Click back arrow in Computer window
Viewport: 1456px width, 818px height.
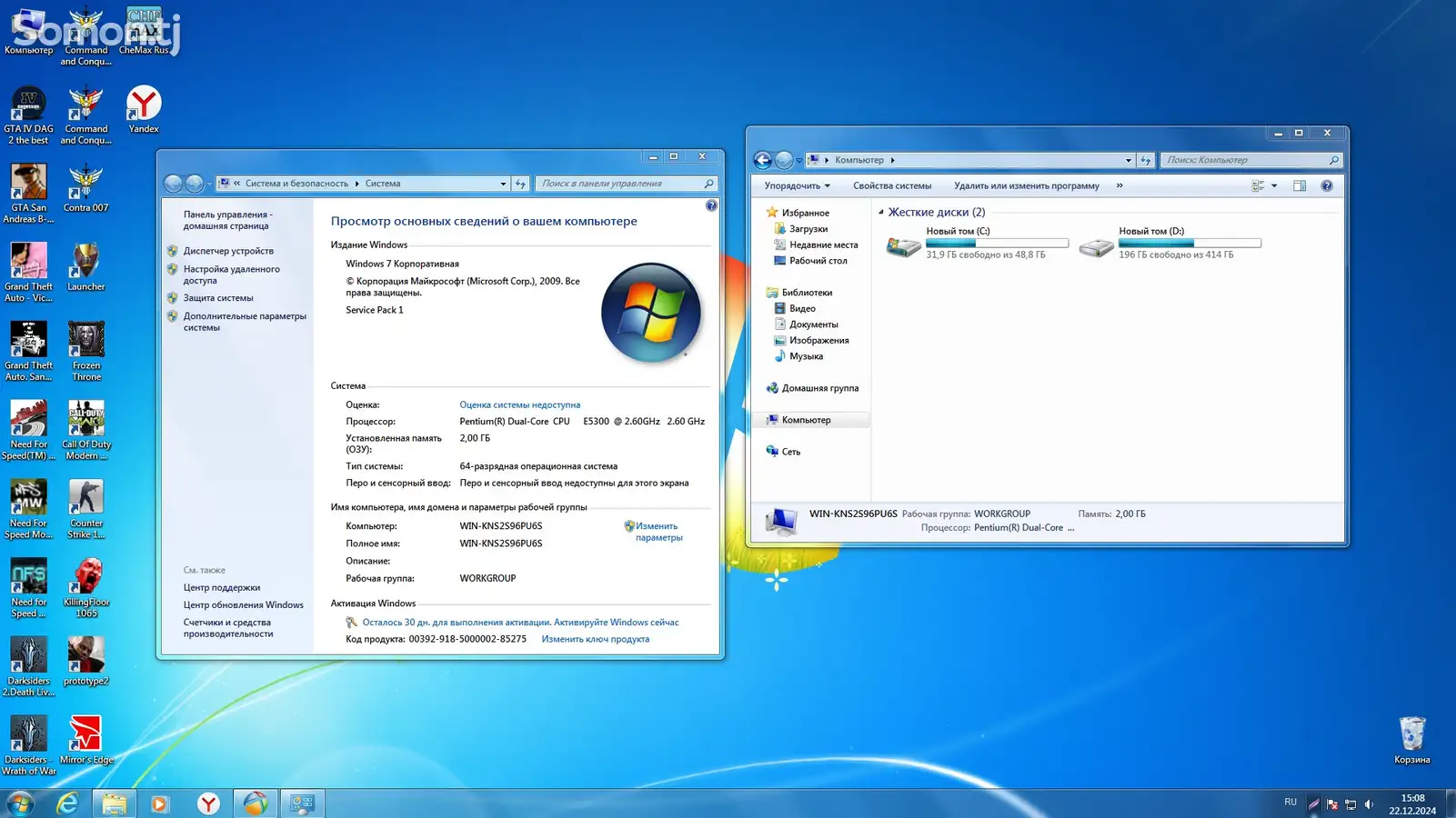[x=763, y=160]
